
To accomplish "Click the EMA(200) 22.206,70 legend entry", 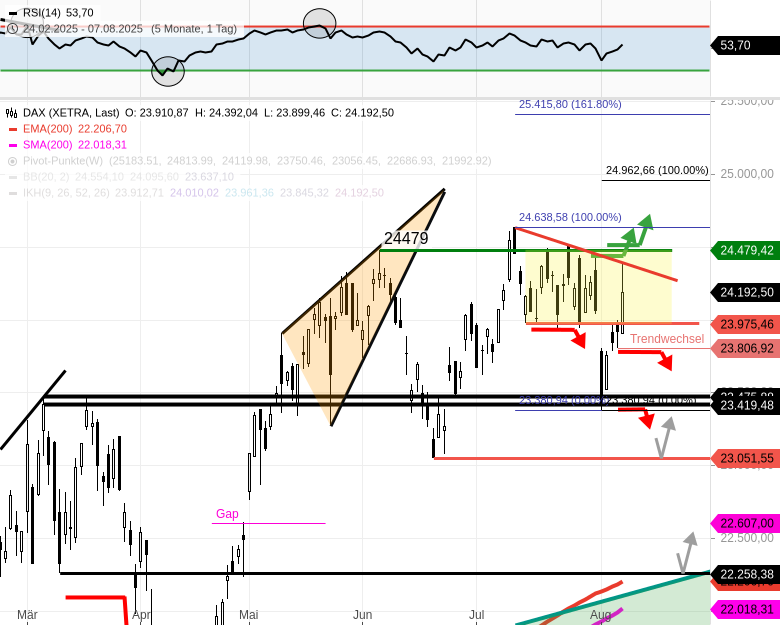I will pyautogui.click(x=75, y=129).
